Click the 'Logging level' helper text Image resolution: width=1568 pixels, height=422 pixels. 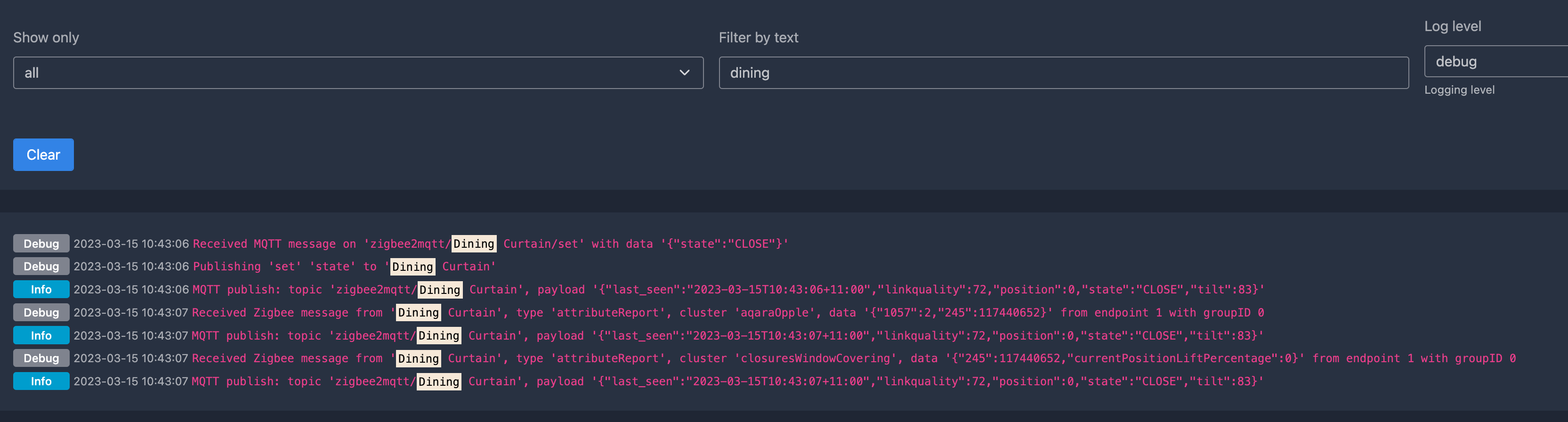tap(1459, 89)
